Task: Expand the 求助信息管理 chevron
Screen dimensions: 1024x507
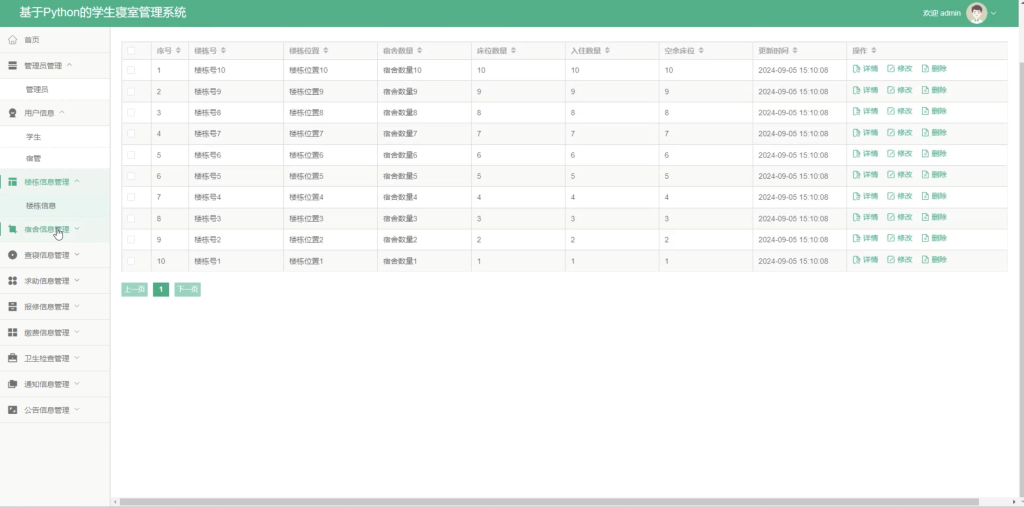Action: [76, 280]
